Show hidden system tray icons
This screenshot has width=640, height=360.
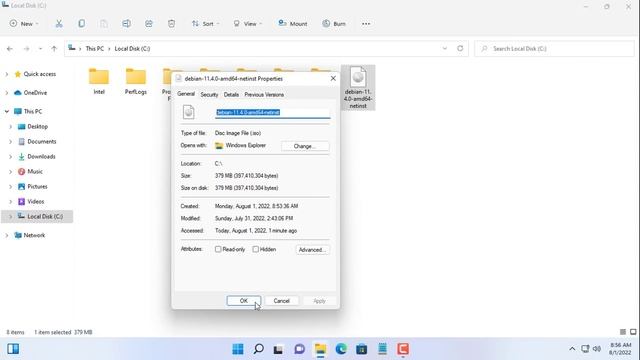(x=572, y=349)
